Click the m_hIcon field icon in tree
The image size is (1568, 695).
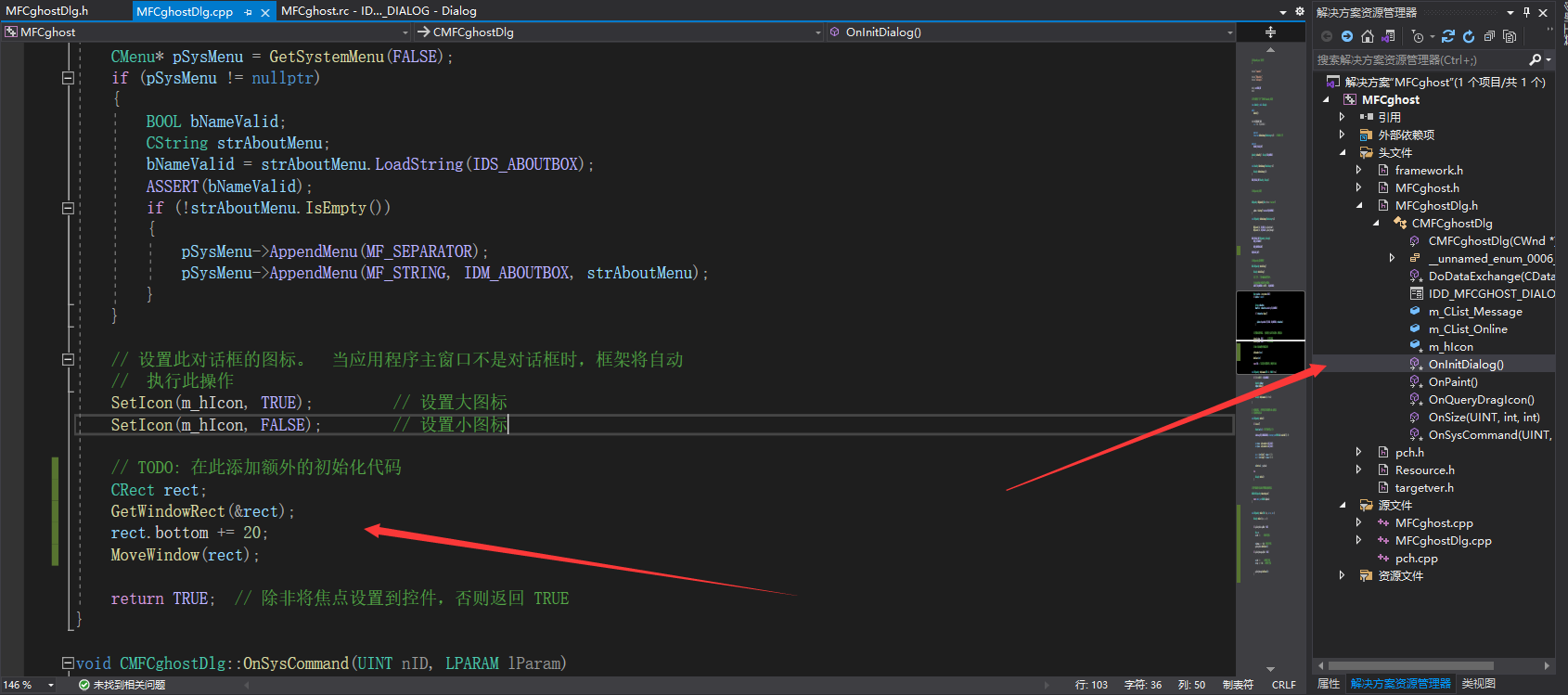pos(1415,347)
